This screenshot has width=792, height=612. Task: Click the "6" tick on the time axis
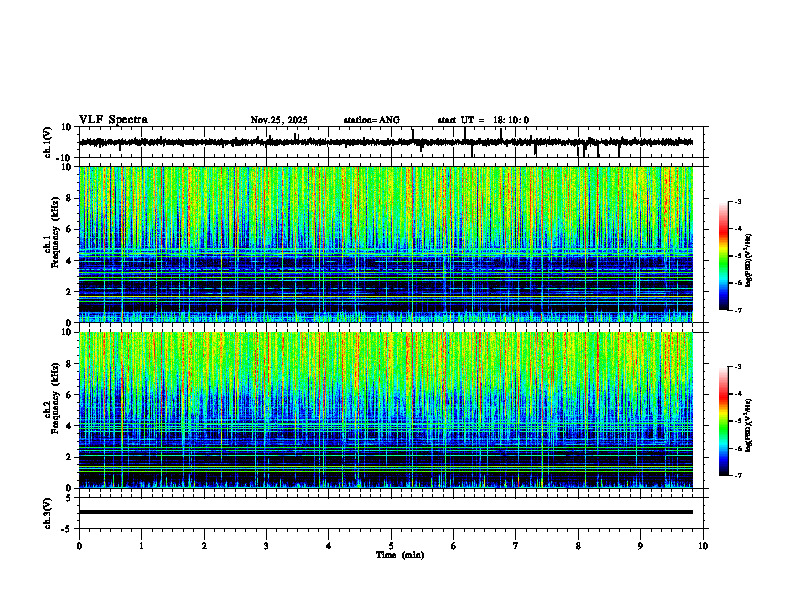(454, 546)
